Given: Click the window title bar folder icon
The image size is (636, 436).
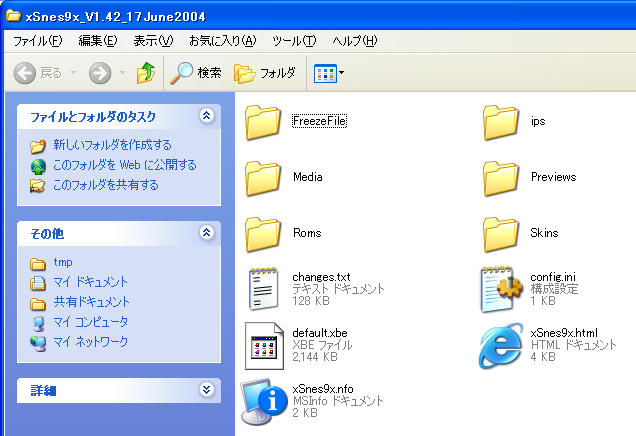Looking at the screenshot, I should point(13,16).
